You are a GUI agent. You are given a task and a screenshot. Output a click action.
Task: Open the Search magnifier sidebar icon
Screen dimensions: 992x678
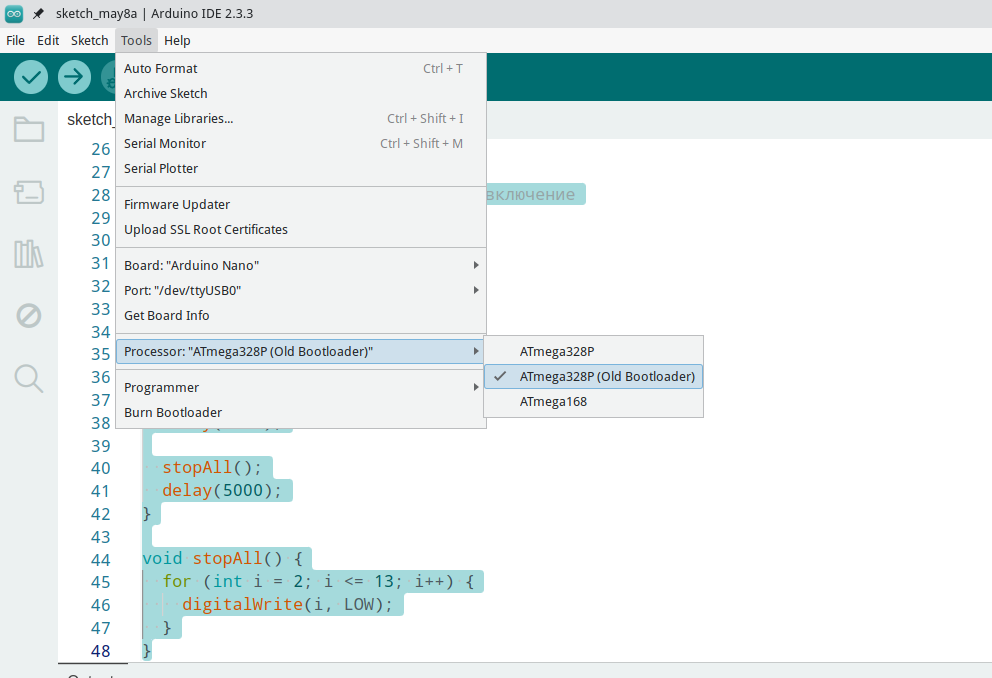29,379
